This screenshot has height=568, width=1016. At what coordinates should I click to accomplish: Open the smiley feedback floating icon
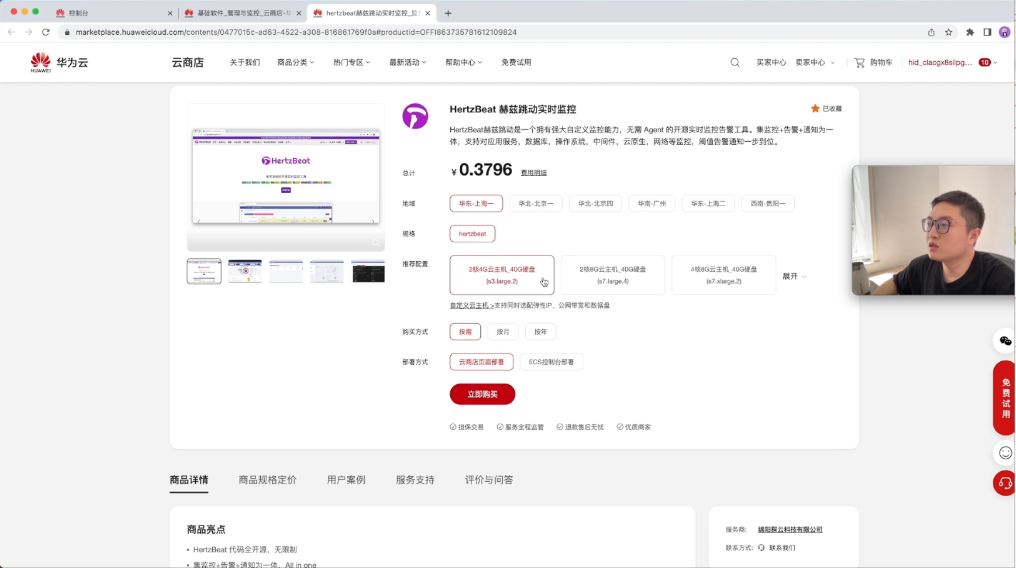point(1005,453)
